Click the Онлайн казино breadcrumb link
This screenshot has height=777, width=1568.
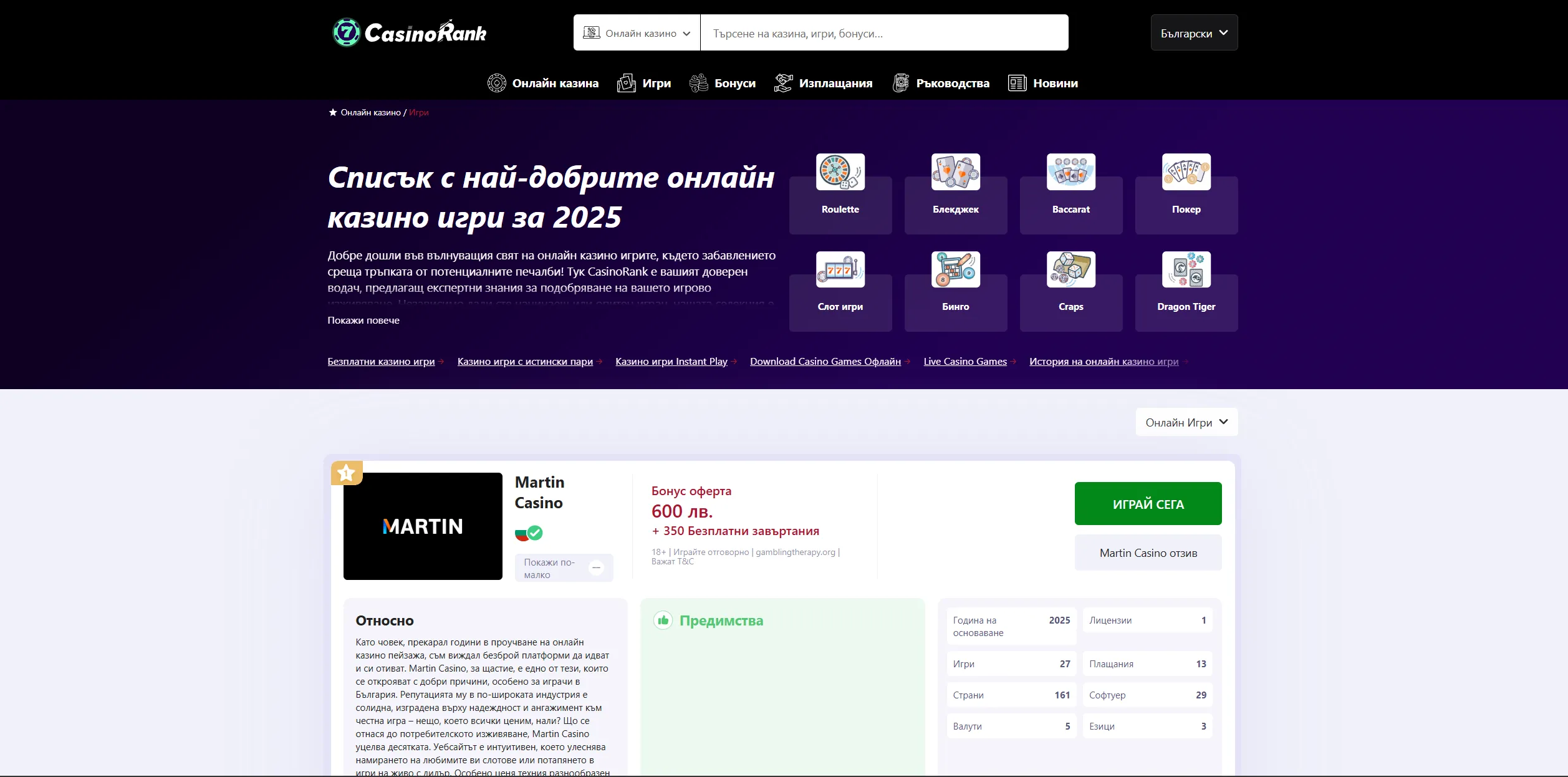click(370, 112)
